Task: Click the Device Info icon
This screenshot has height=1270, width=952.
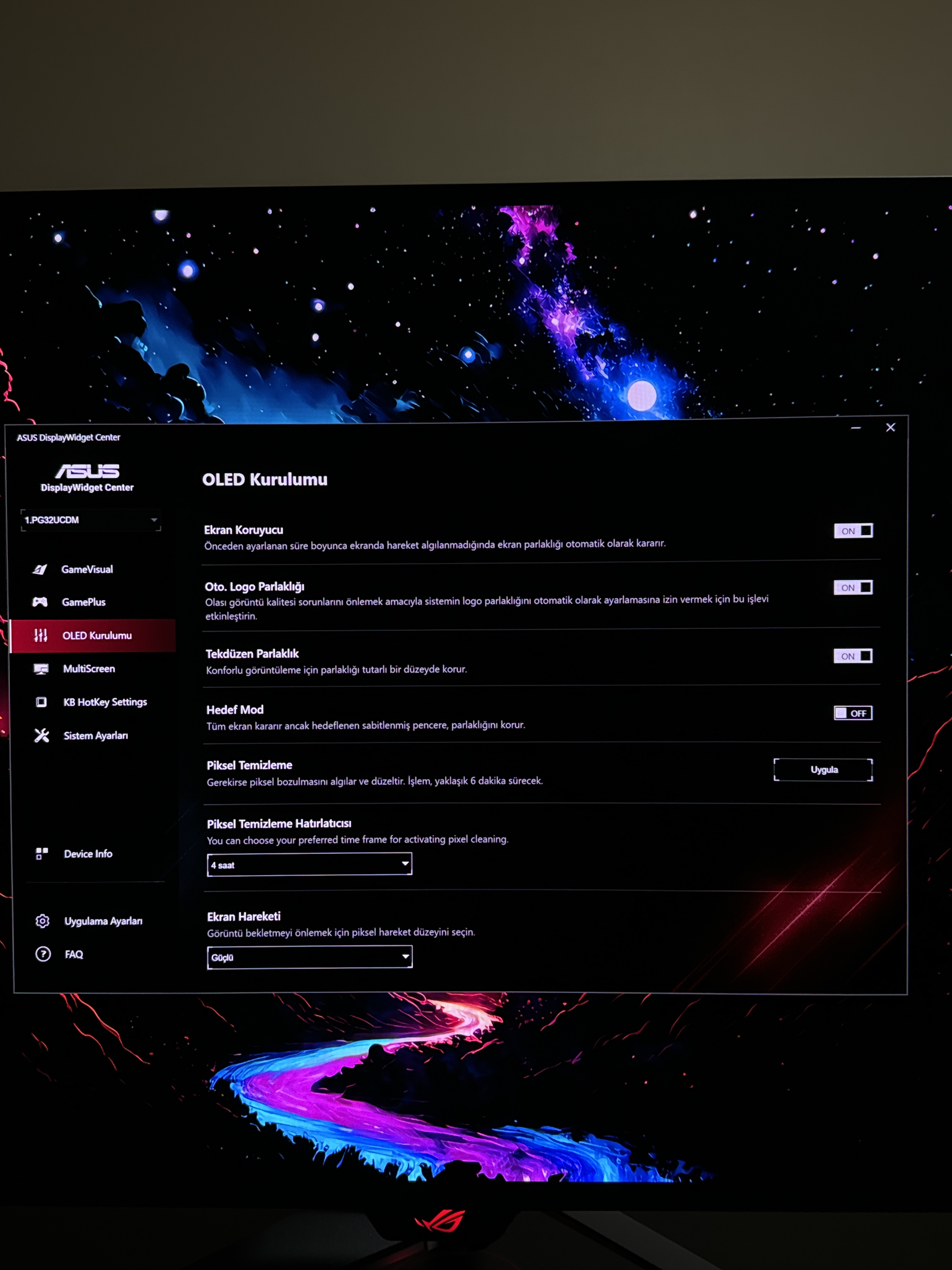Action: 42,854
